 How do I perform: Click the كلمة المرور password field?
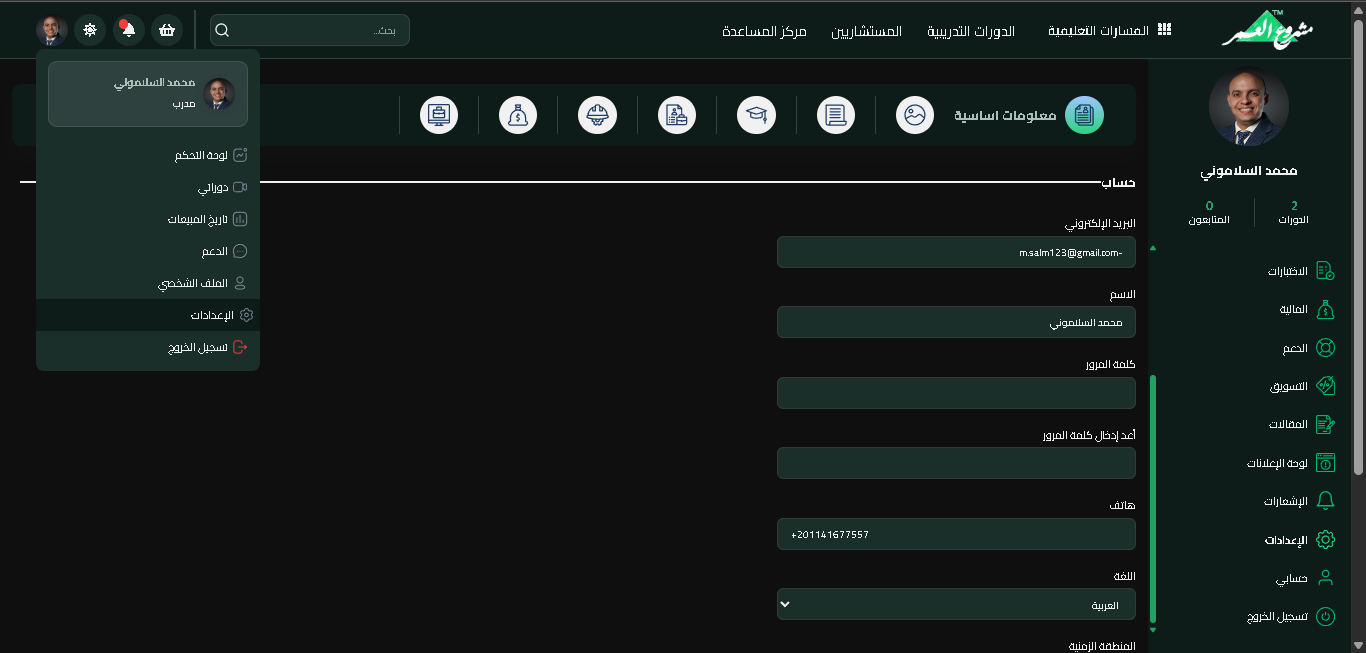click(956, 393)
